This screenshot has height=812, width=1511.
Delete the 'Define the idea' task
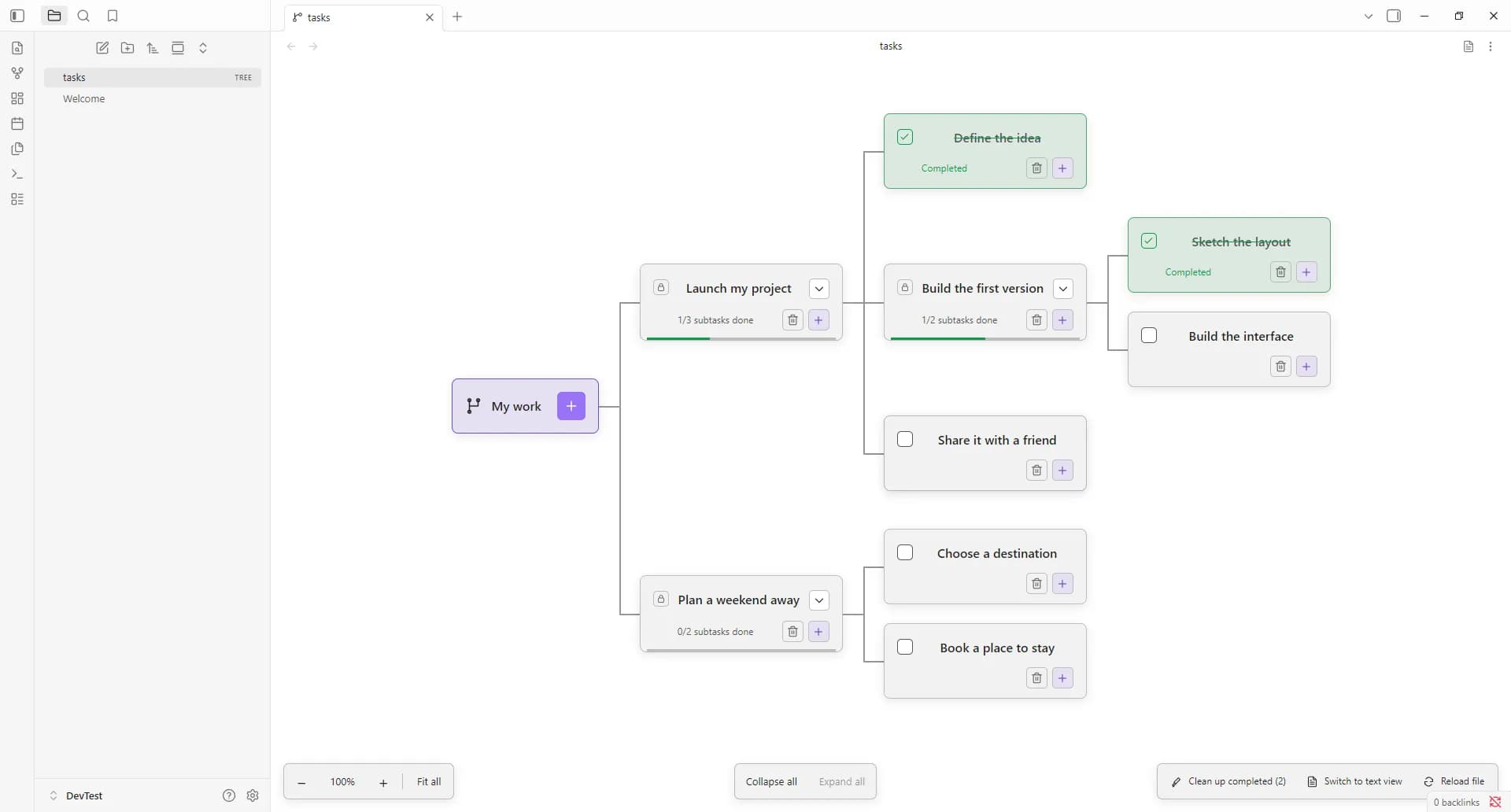tap(1036, 168)
